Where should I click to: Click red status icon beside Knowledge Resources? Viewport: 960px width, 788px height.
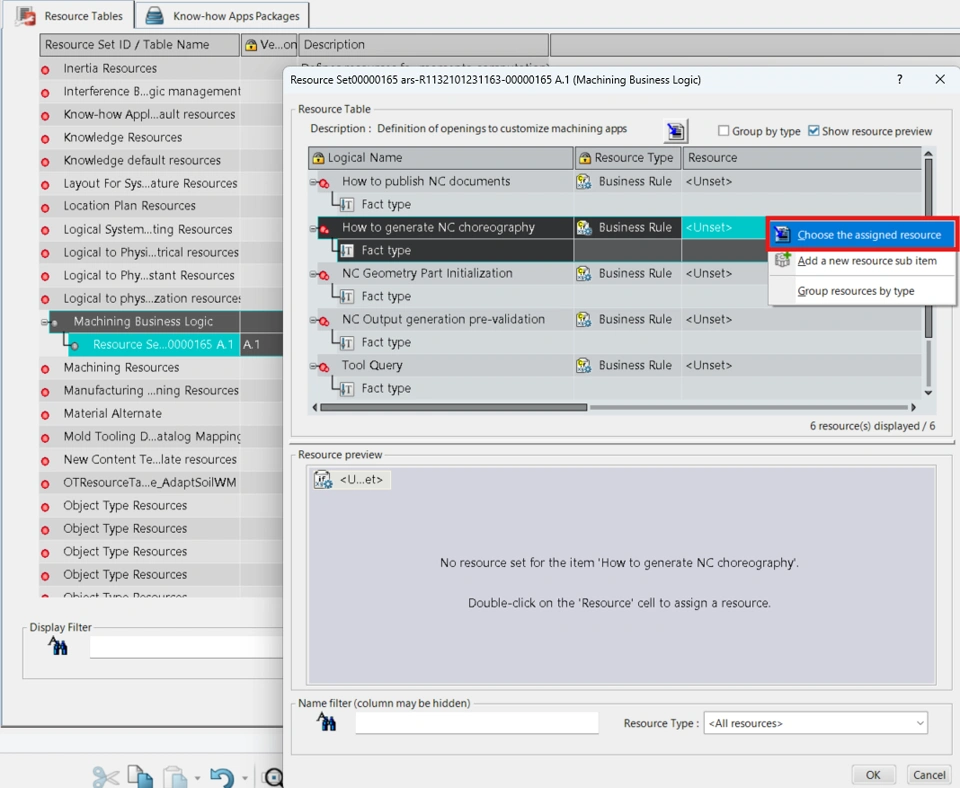(45, 139)
